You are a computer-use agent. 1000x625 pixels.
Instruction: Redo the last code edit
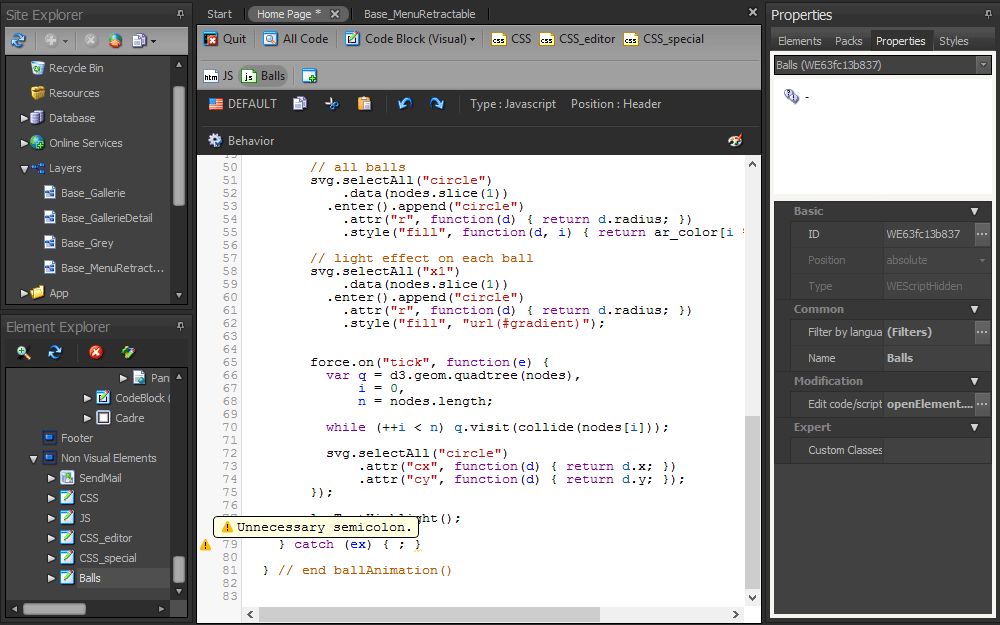click(438, 103)
